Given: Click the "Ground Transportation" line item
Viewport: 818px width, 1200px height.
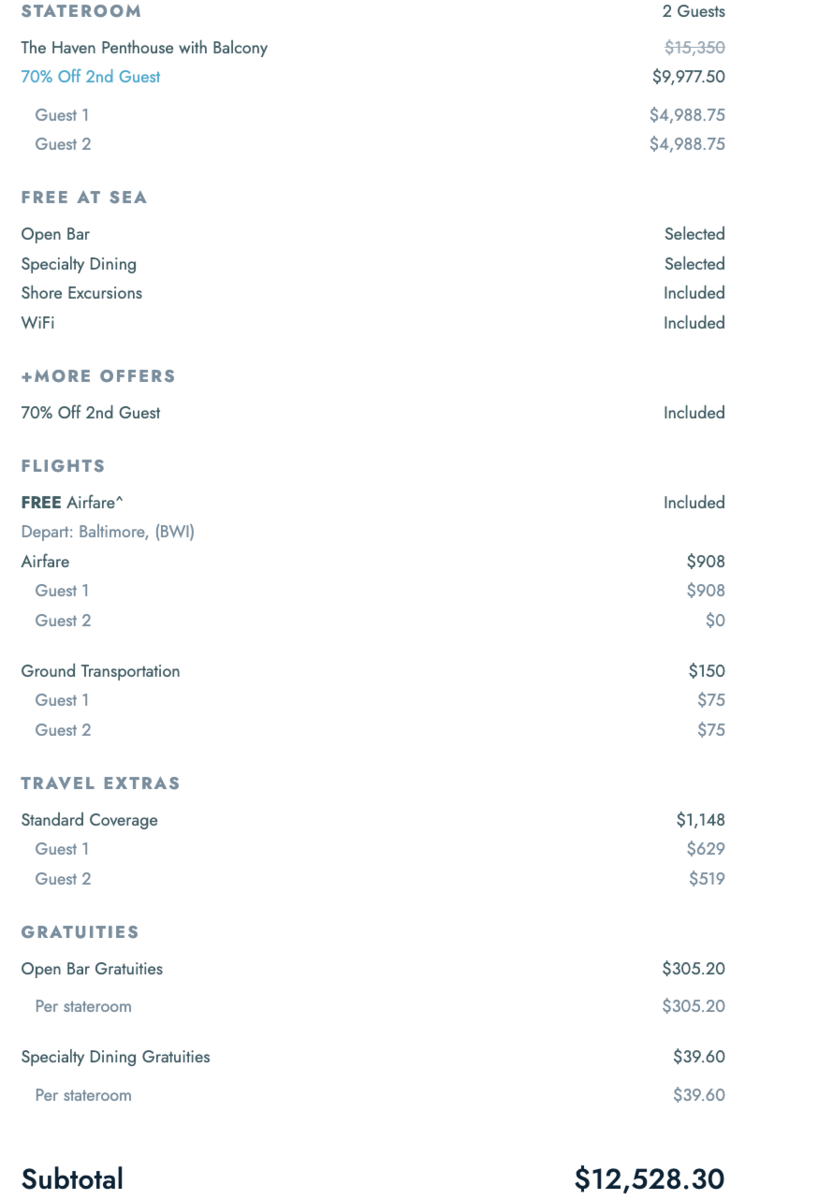Looking at the screenshot, I should point(100,671).
